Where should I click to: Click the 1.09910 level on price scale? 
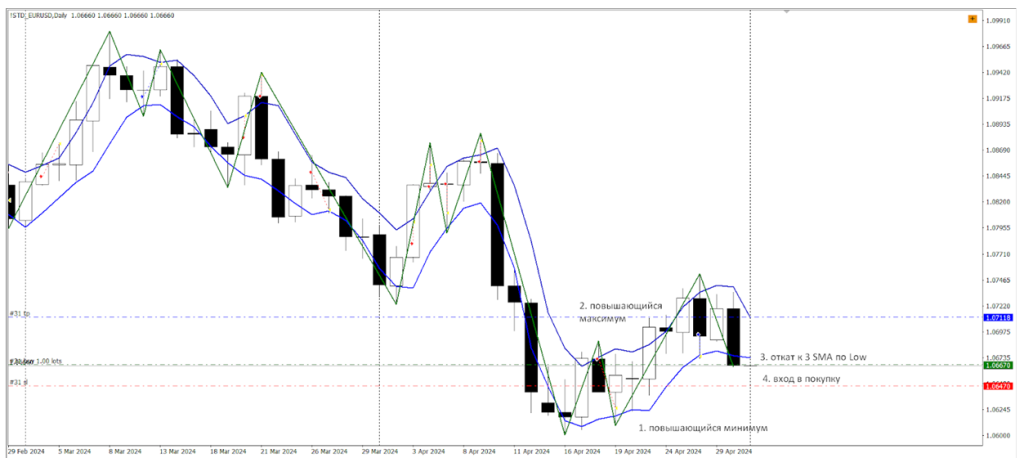click(996, 20)
